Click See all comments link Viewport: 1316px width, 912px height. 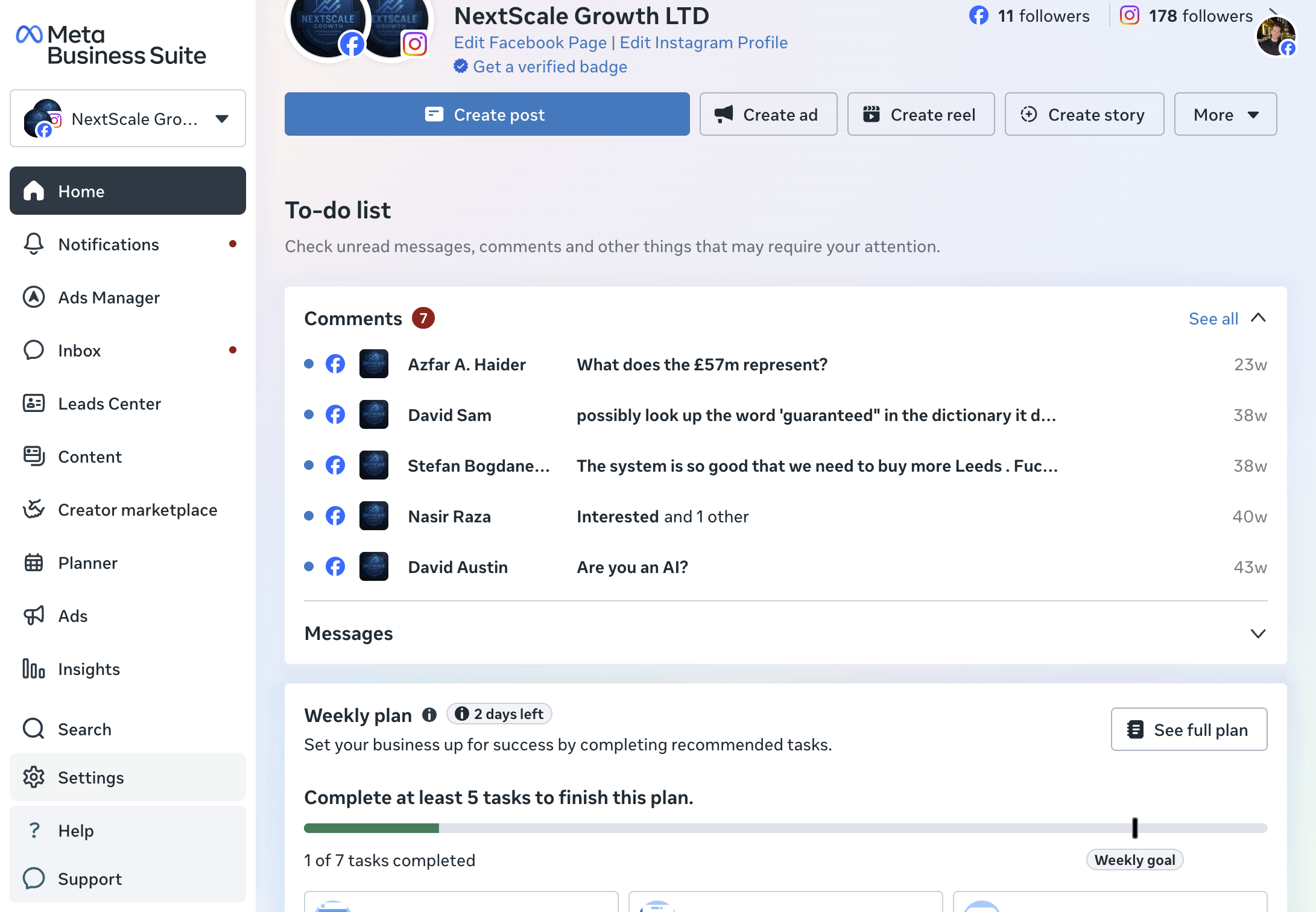pos(1213,318)
